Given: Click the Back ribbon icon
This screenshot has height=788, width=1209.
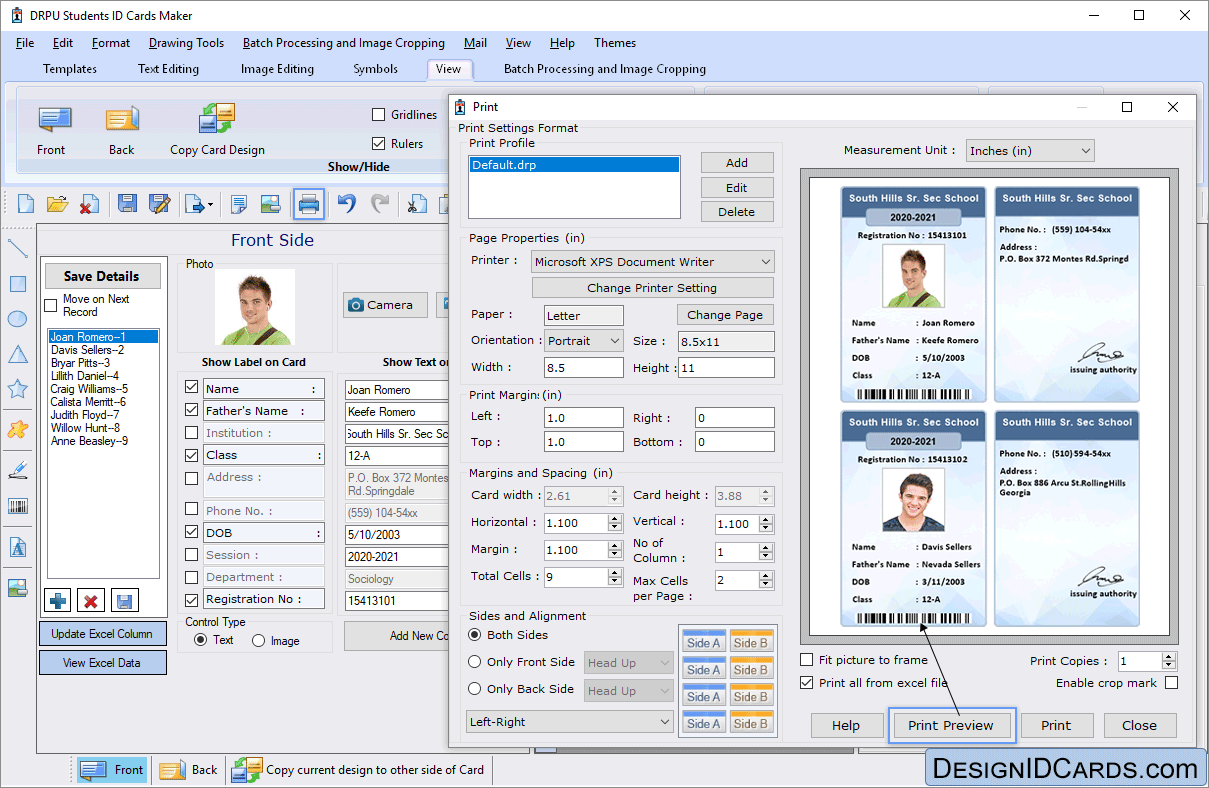Looking at the screenshot, I should pyautogui.click(x=122, y=119).
